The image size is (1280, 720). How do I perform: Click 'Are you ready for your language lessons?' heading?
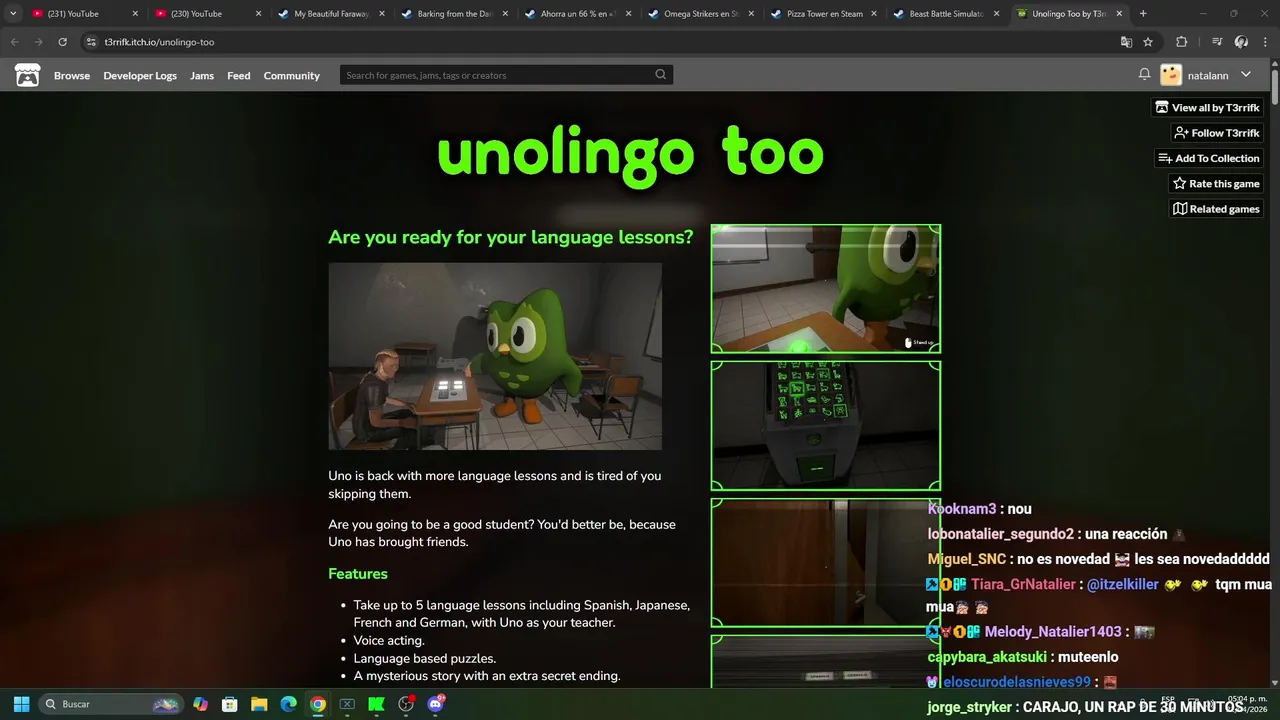tap(511, 237)
